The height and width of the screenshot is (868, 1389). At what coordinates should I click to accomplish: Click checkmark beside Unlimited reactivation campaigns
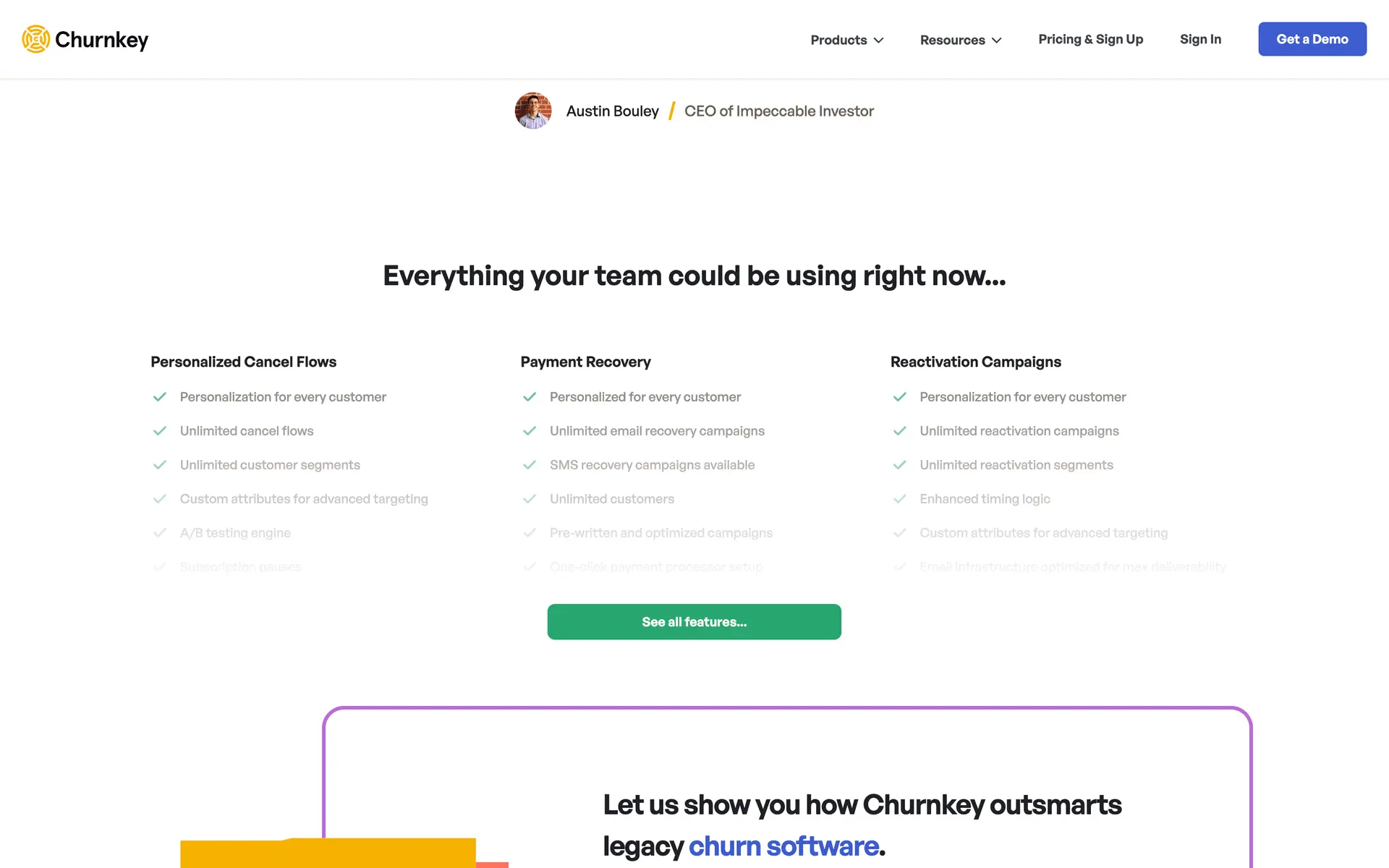900,431
